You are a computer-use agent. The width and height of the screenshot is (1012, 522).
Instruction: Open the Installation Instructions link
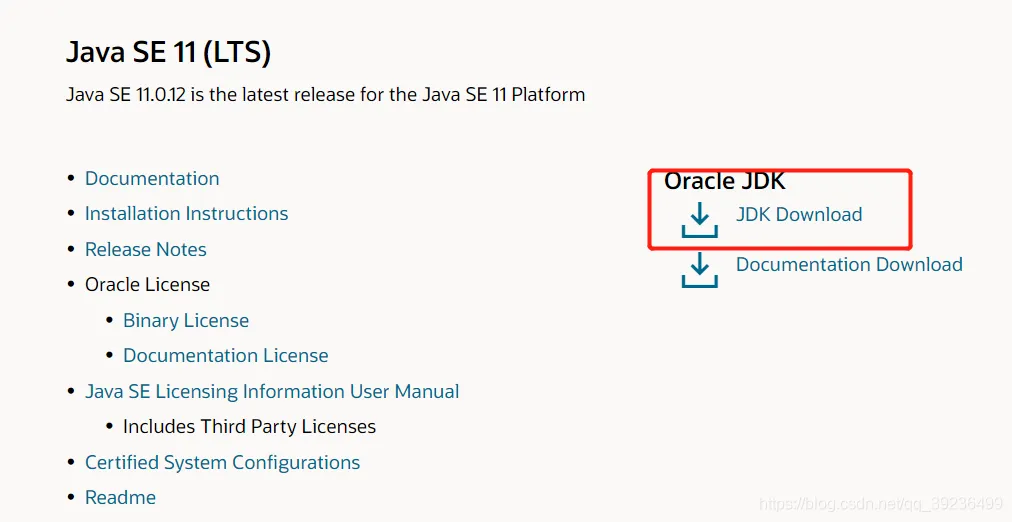187,214
